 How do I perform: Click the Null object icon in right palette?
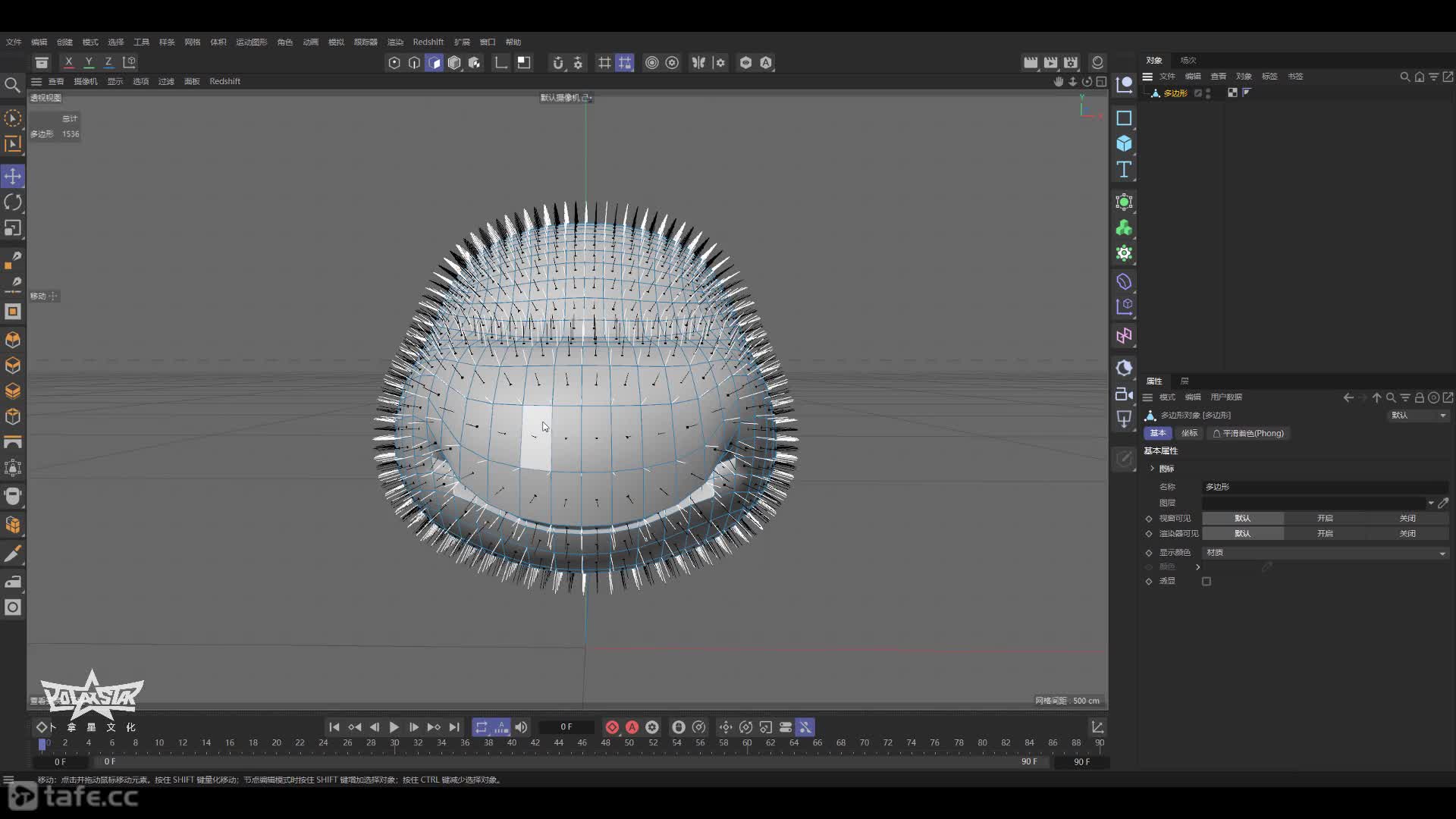(1124, 84)
